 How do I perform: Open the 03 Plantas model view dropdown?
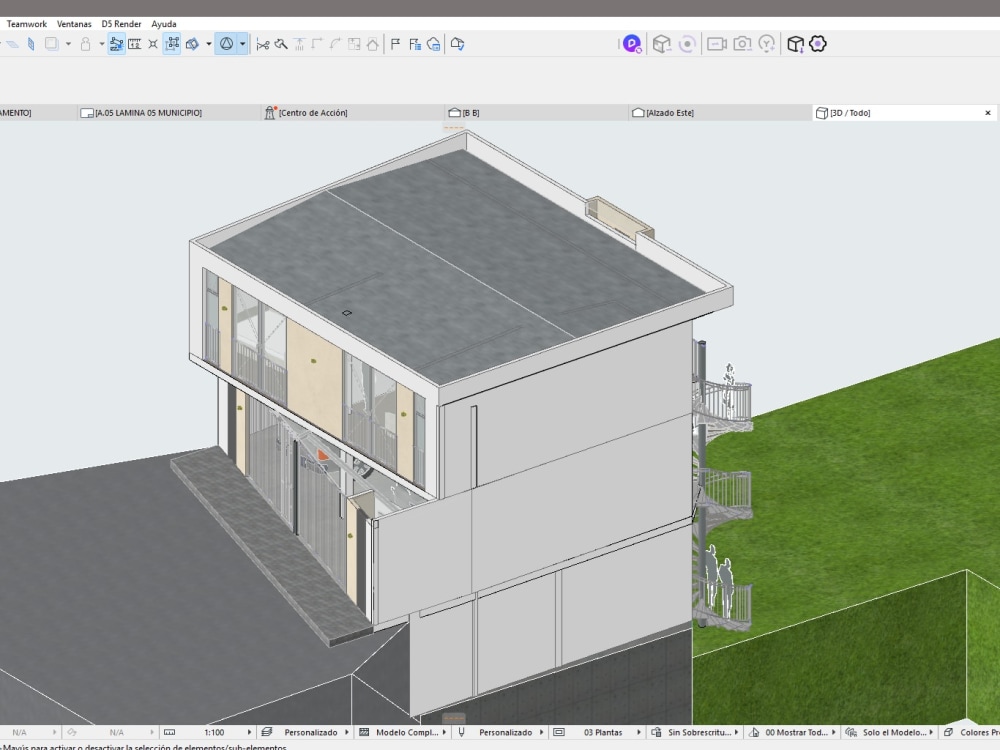[x=598, y=732]
